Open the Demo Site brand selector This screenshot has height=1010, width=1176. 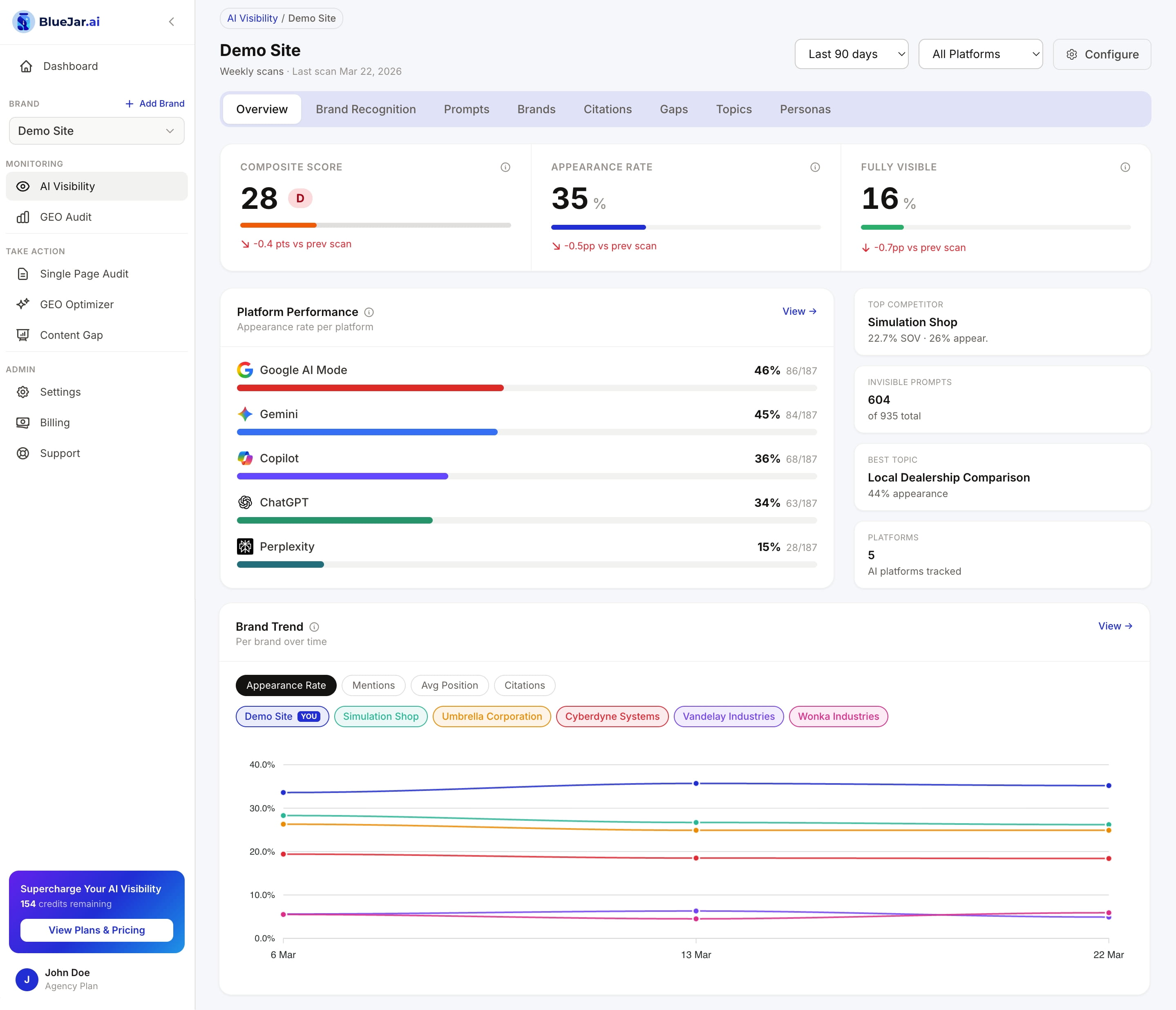pos(96,130)
